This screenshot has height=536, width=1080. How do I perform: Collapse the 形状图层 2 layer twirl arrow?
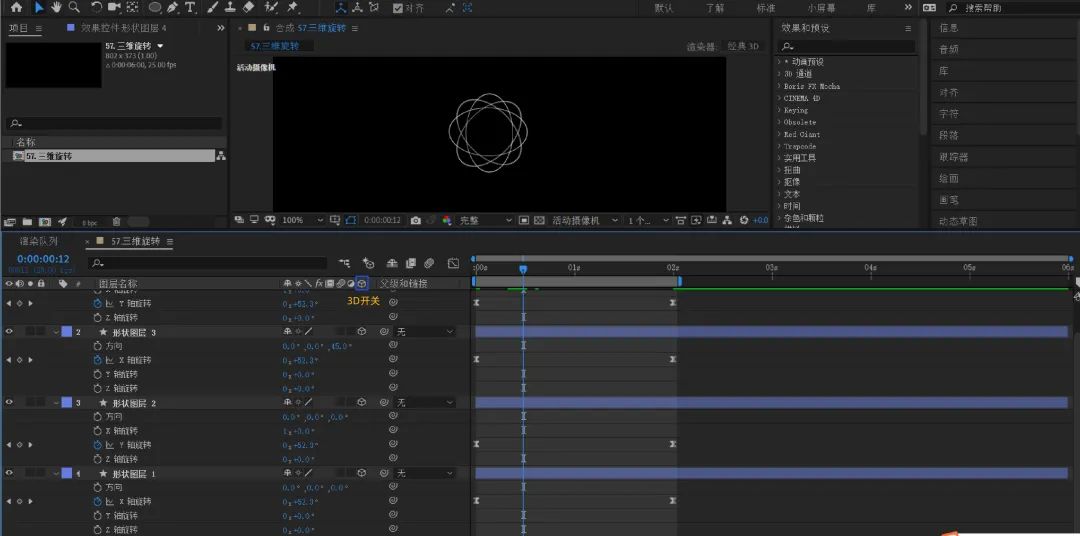click(x=56, y=402)
